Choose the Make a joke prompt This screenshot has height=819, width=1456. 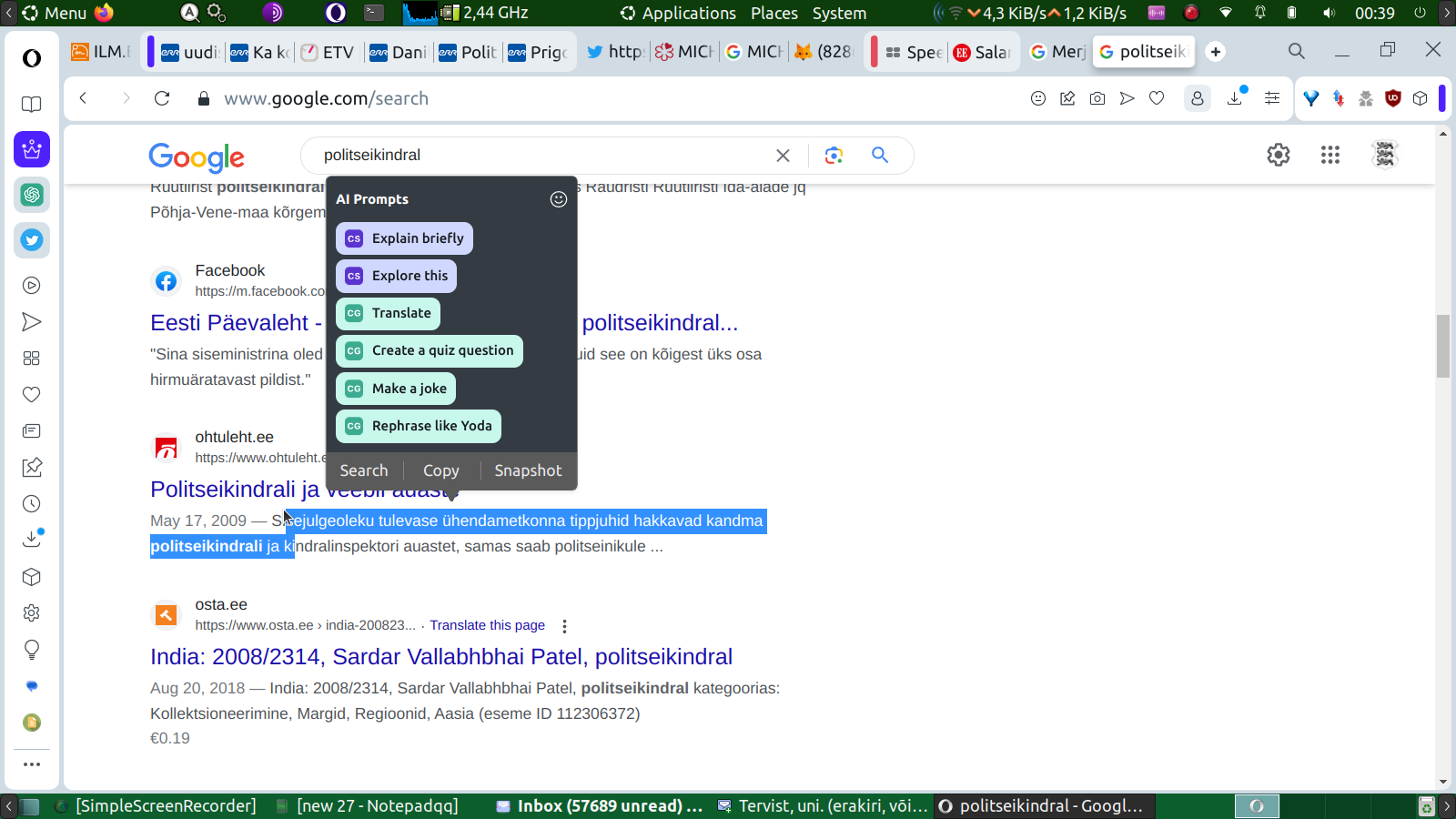tap(396, 389)
